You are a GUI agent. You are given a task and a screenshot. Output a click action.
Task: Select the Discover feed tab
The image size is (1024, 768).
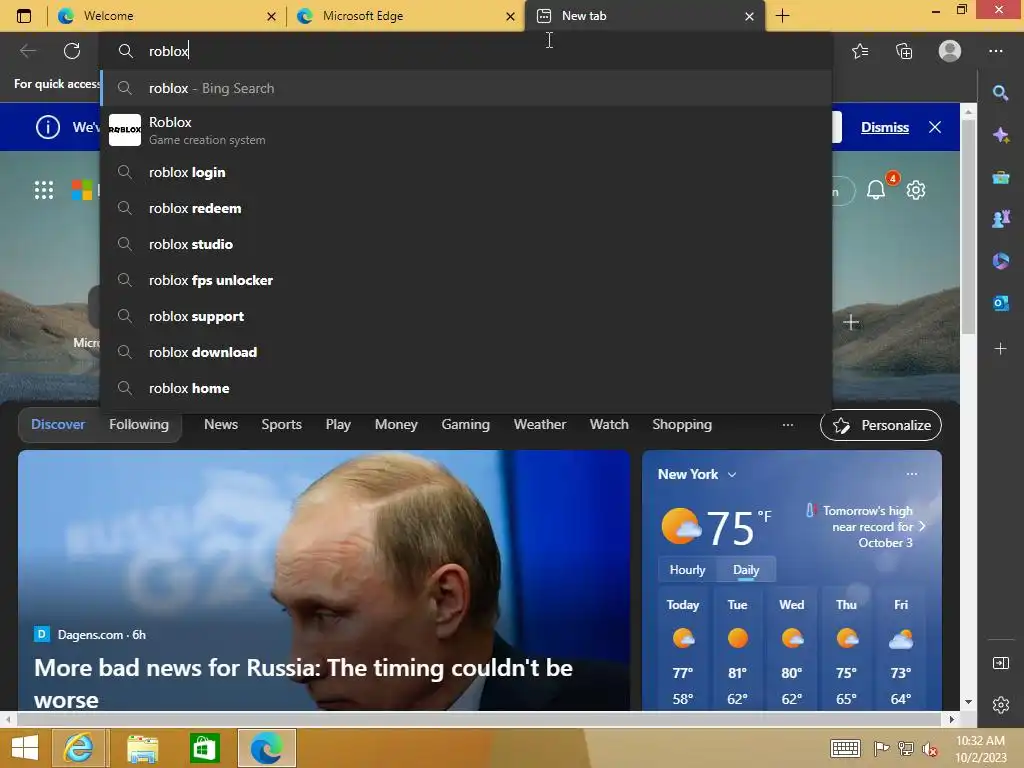58,424
